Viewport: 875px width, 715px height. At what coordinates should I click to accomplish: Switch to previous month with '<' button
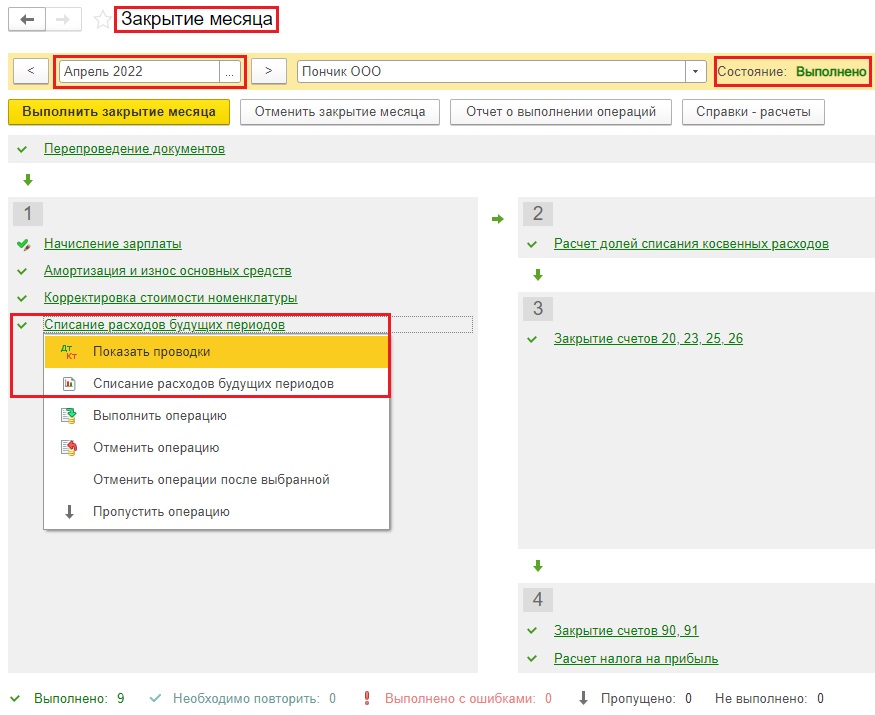[31, 71]
